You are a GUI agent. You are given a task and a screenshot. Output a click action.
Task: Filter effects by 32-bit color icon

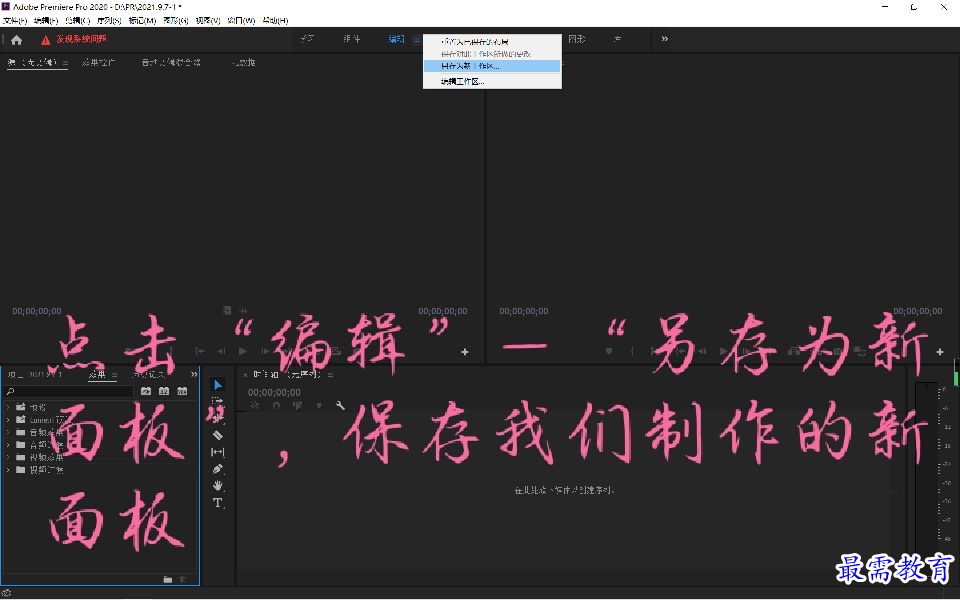pyautogui.click(x=163, y=391)
